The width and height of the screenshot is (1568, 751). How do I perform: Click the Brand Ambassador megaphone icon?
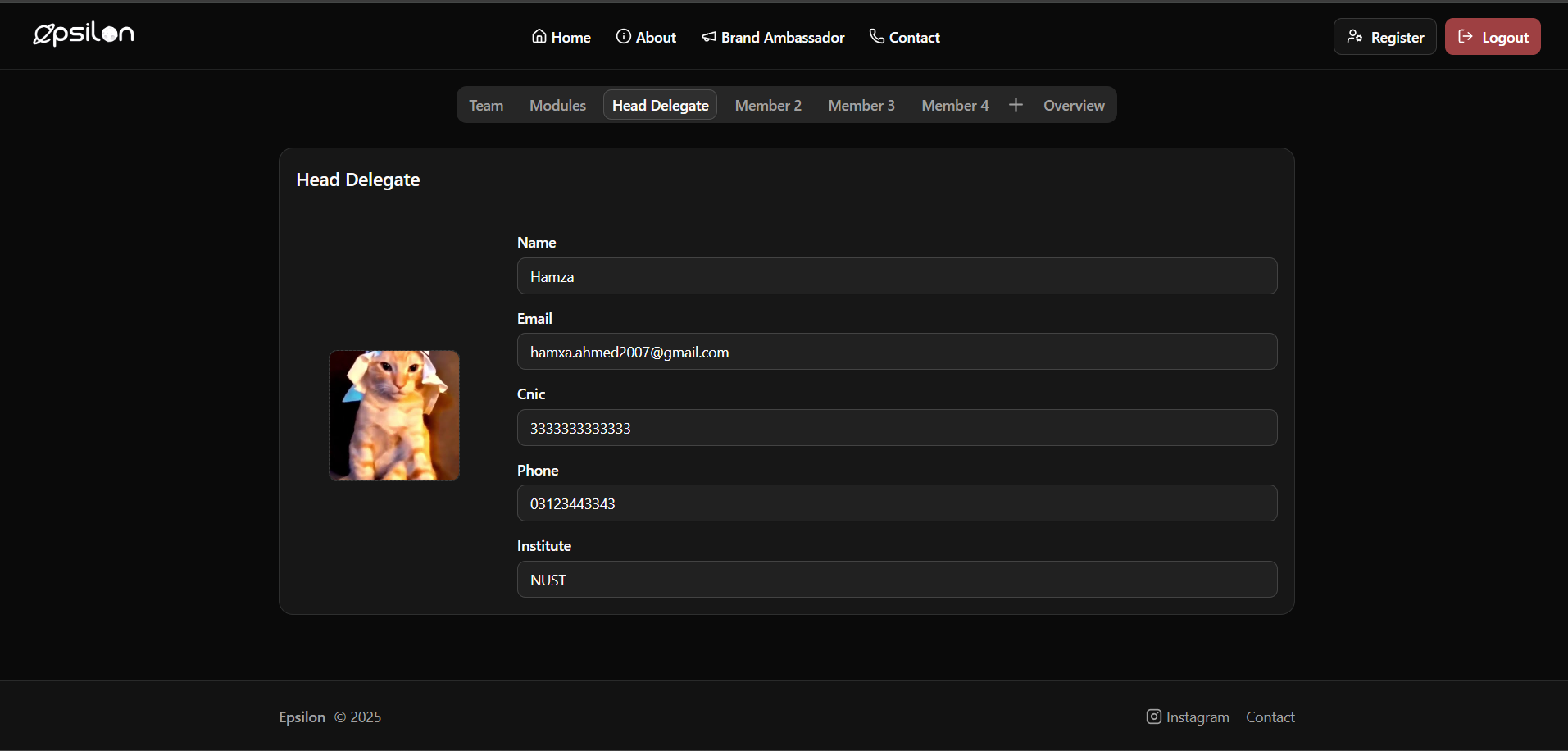pos(709,37)
